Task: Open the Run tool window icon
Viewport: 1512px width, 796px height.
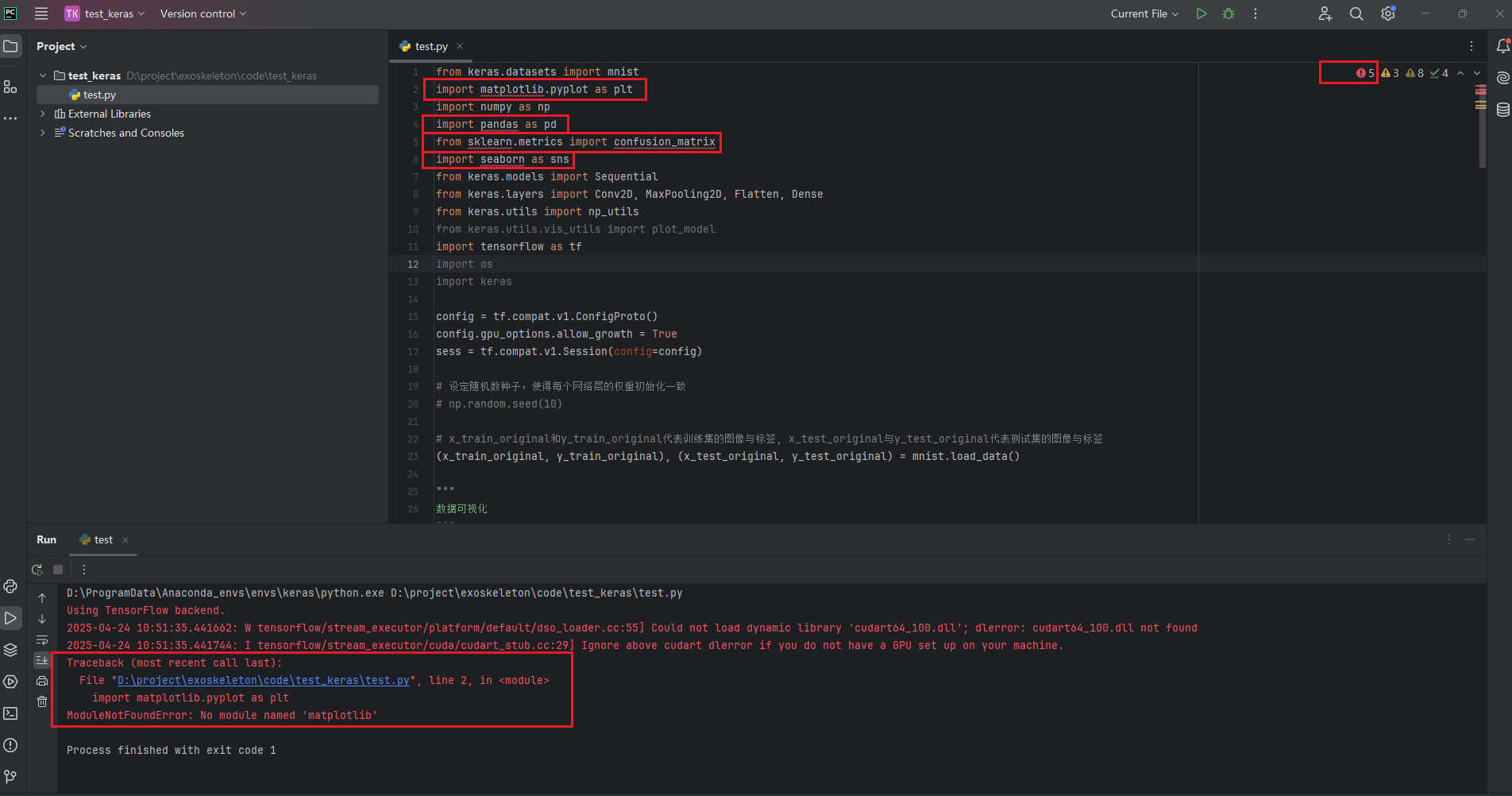Action: [10, 618]
